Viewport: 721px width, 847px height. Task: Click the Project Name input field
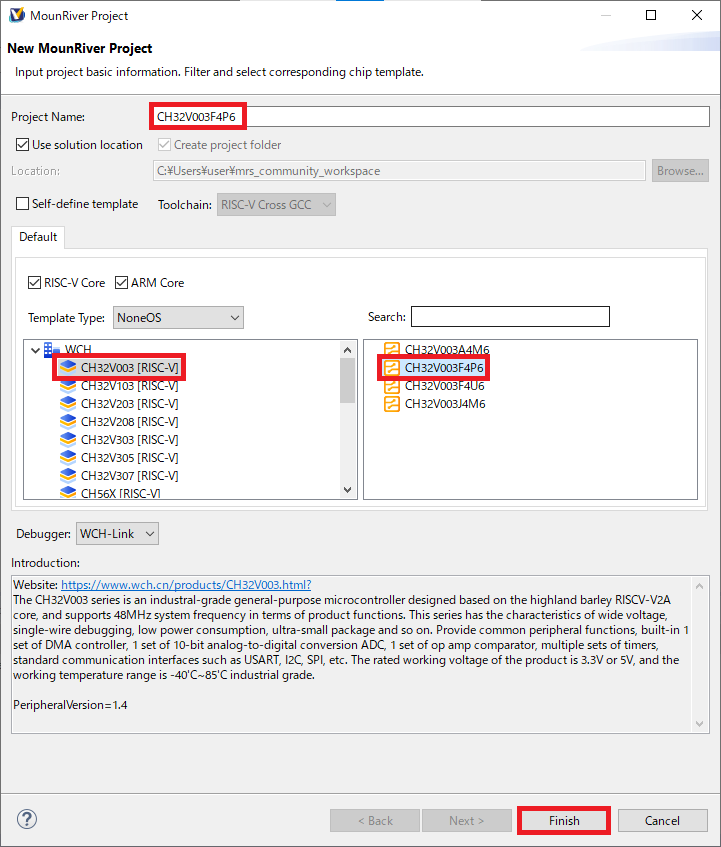tap(430, 117)
